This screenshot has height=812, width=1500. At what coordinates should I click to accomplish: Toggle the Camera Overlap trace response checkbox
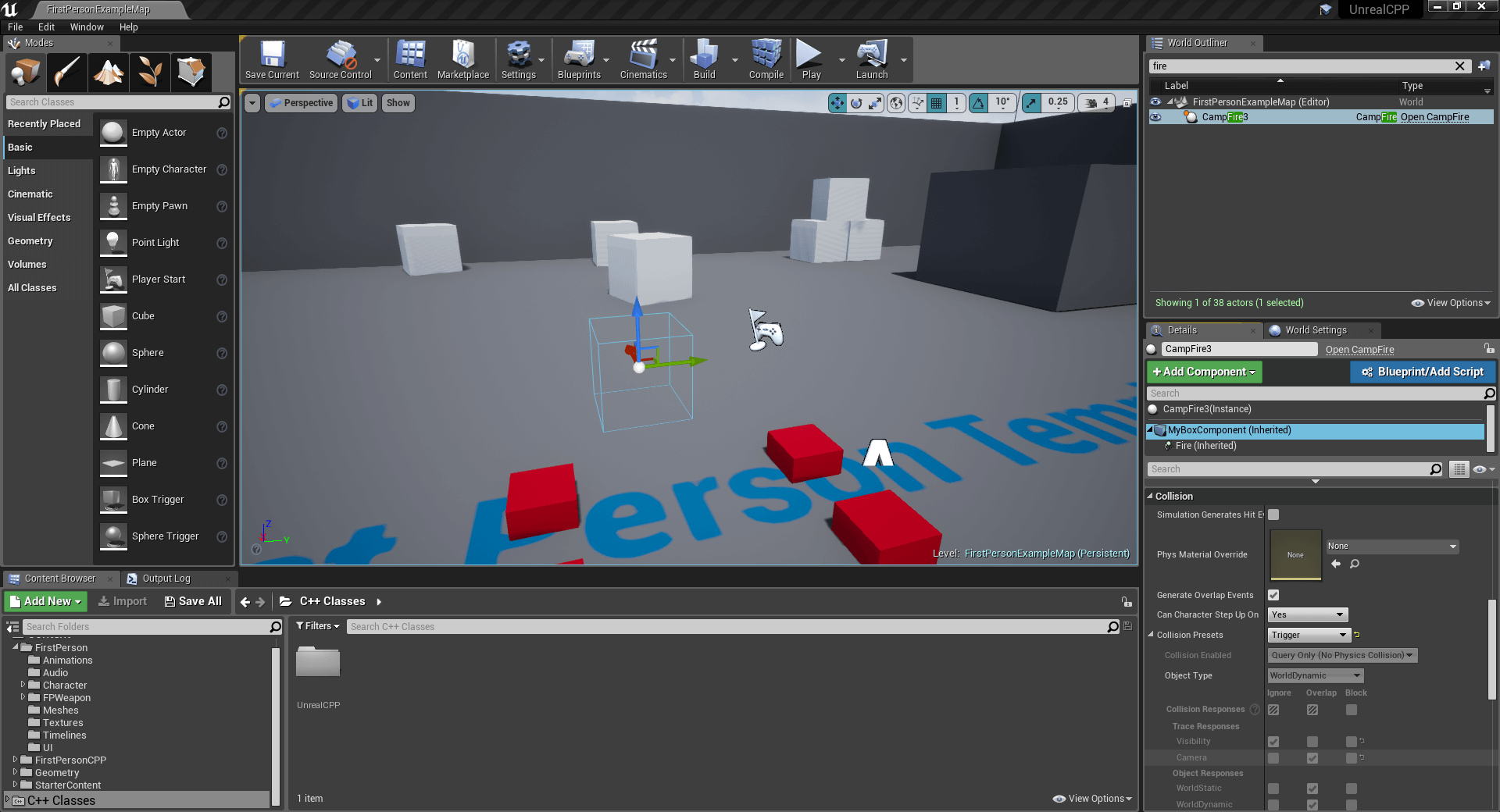click(1312, 758)
